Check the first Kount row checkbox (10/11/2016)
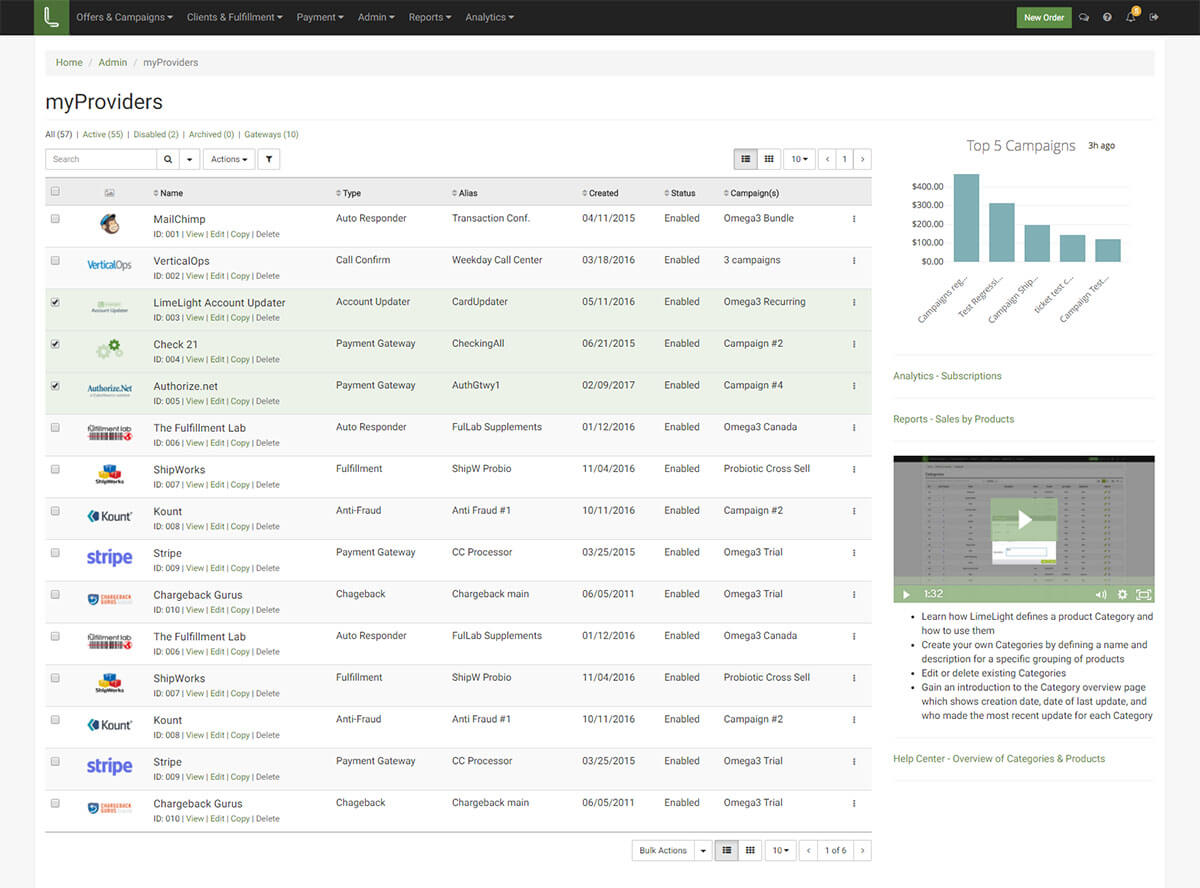Screen dimensions: 1200x888 tap(55, 511)
